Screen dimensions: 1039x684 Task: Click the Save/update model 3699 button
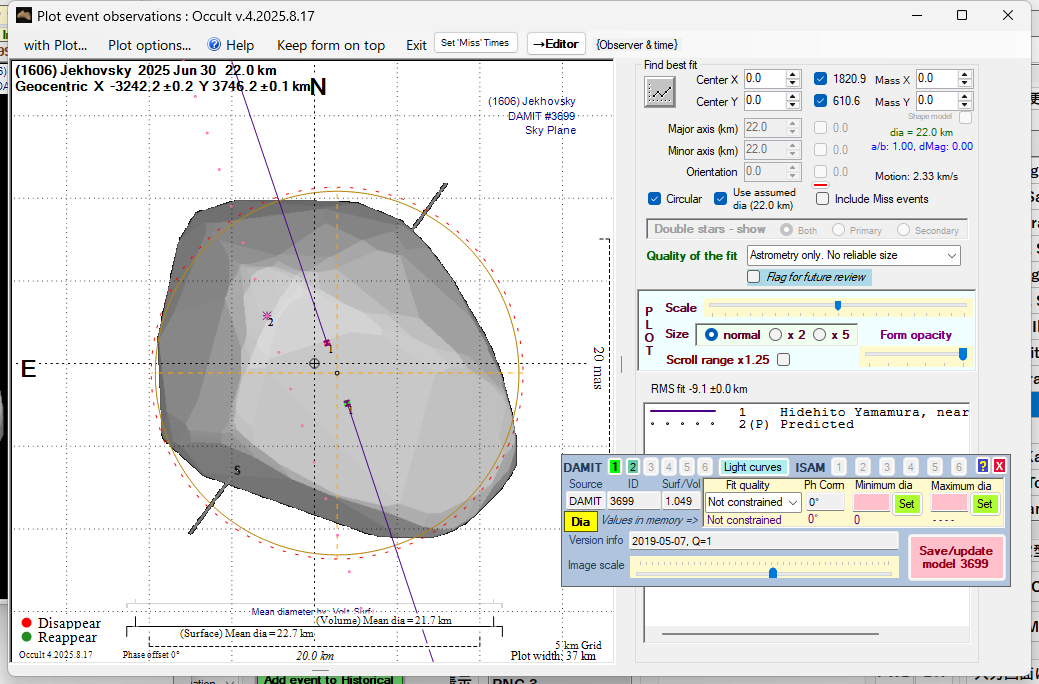coord(954,557)
